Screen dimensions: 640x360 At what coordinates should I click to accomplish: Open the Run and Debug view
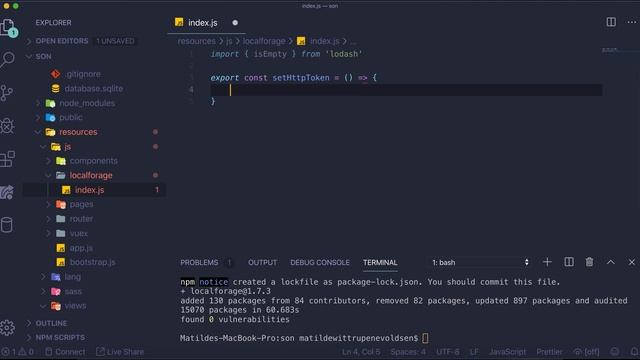click(x=7, y=126)
